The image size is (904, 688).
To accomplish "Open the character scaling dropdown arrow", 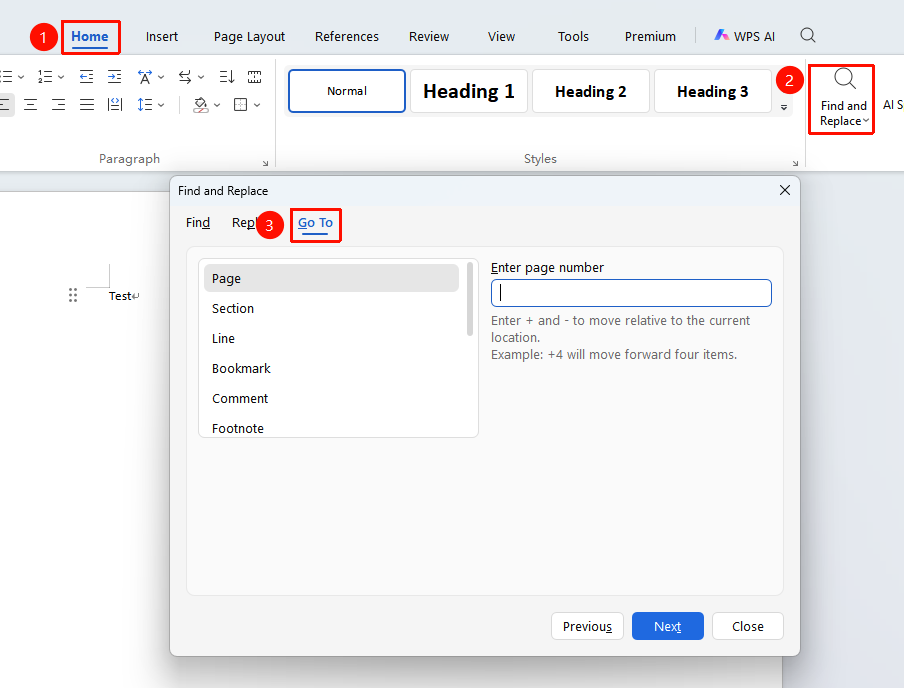I will click(161, 77).
